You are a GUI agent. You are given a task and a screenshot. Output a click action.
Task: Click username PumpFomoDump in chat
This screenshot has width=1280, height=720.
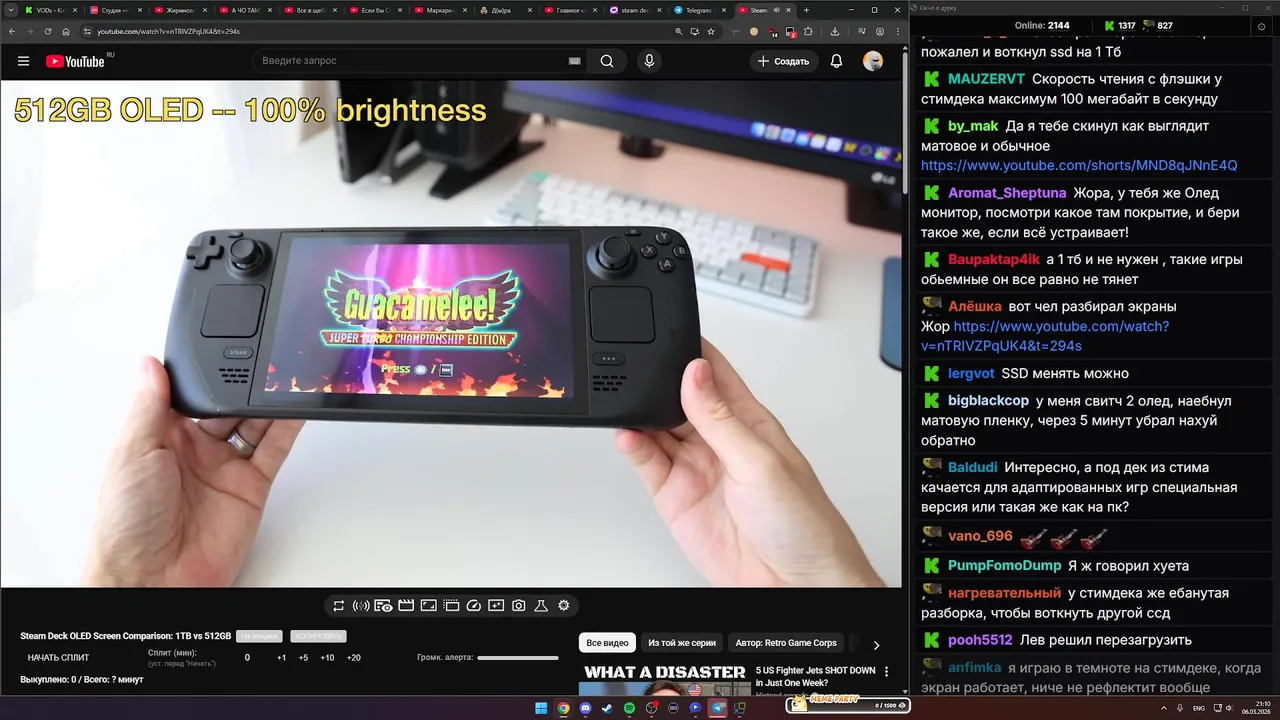[1005, 566]
